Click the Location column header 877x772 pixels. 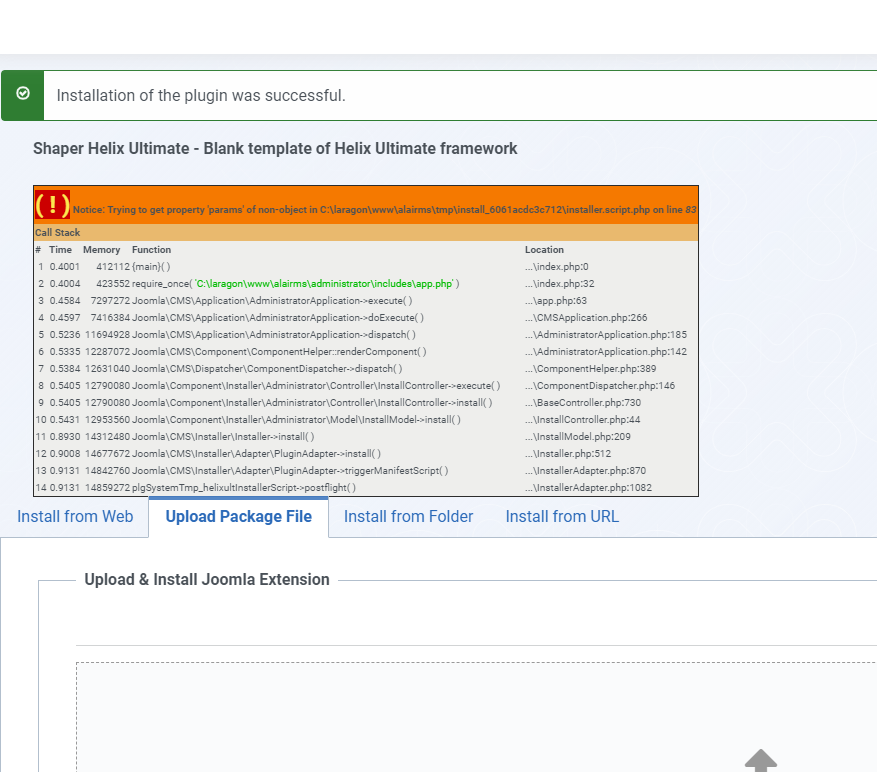[x=544, y=249]
